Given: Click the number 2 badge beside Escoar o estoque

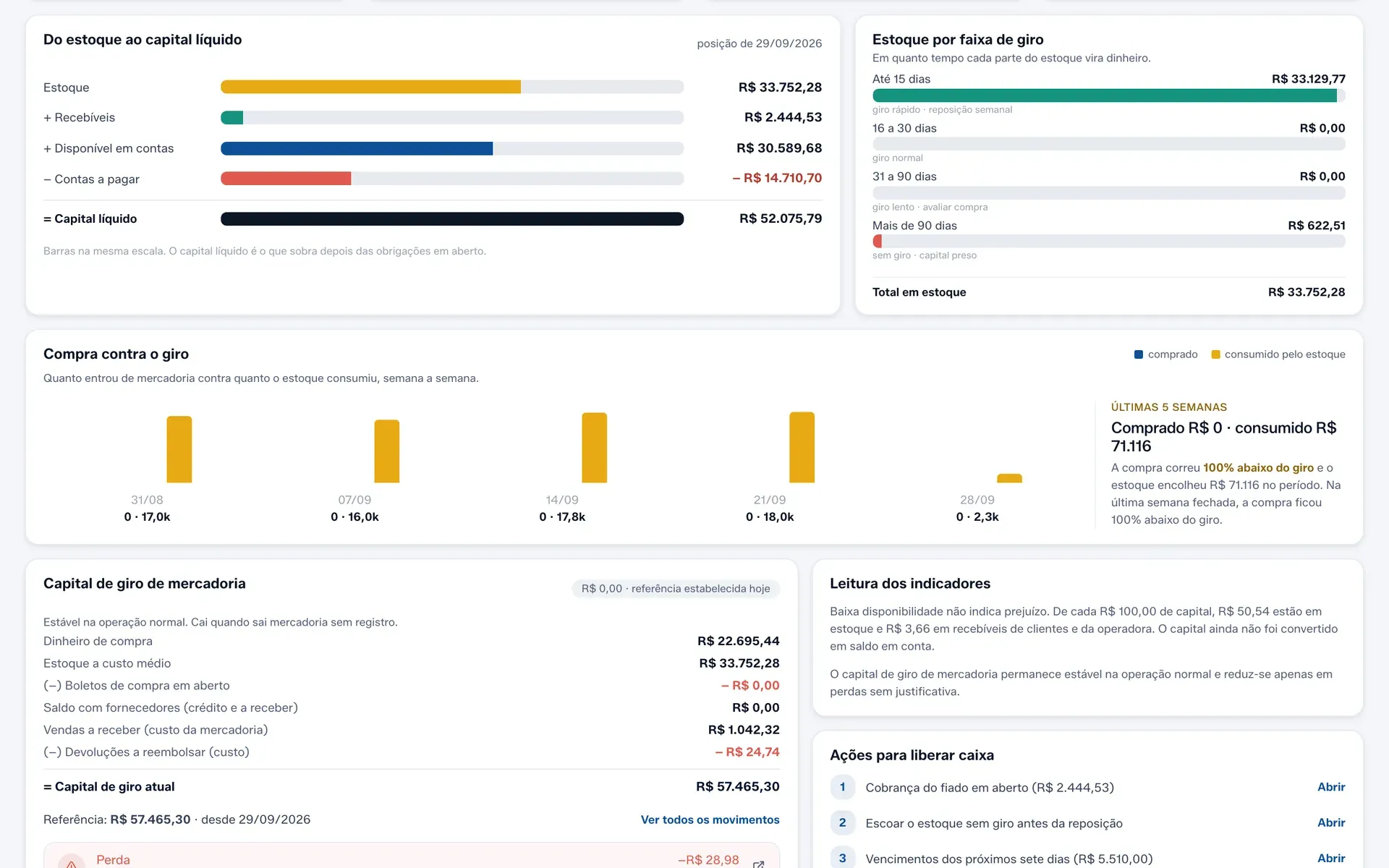Looking at the screenshot, I should point(842,822).
